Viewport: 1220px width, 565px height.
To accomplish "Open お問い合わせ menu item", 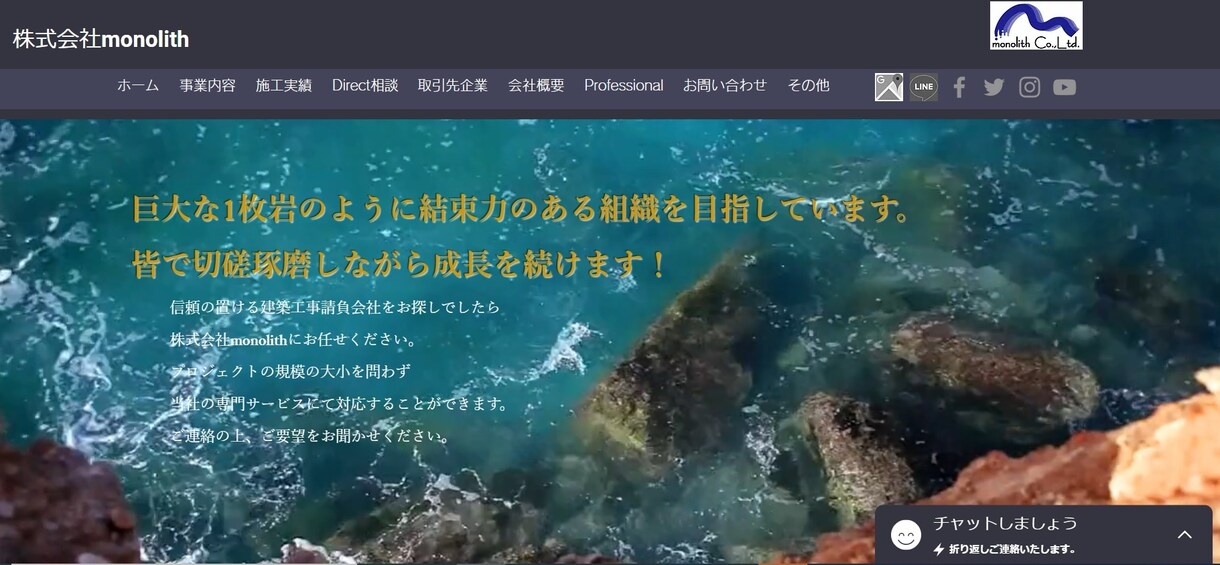I will [x=725, y=86].
